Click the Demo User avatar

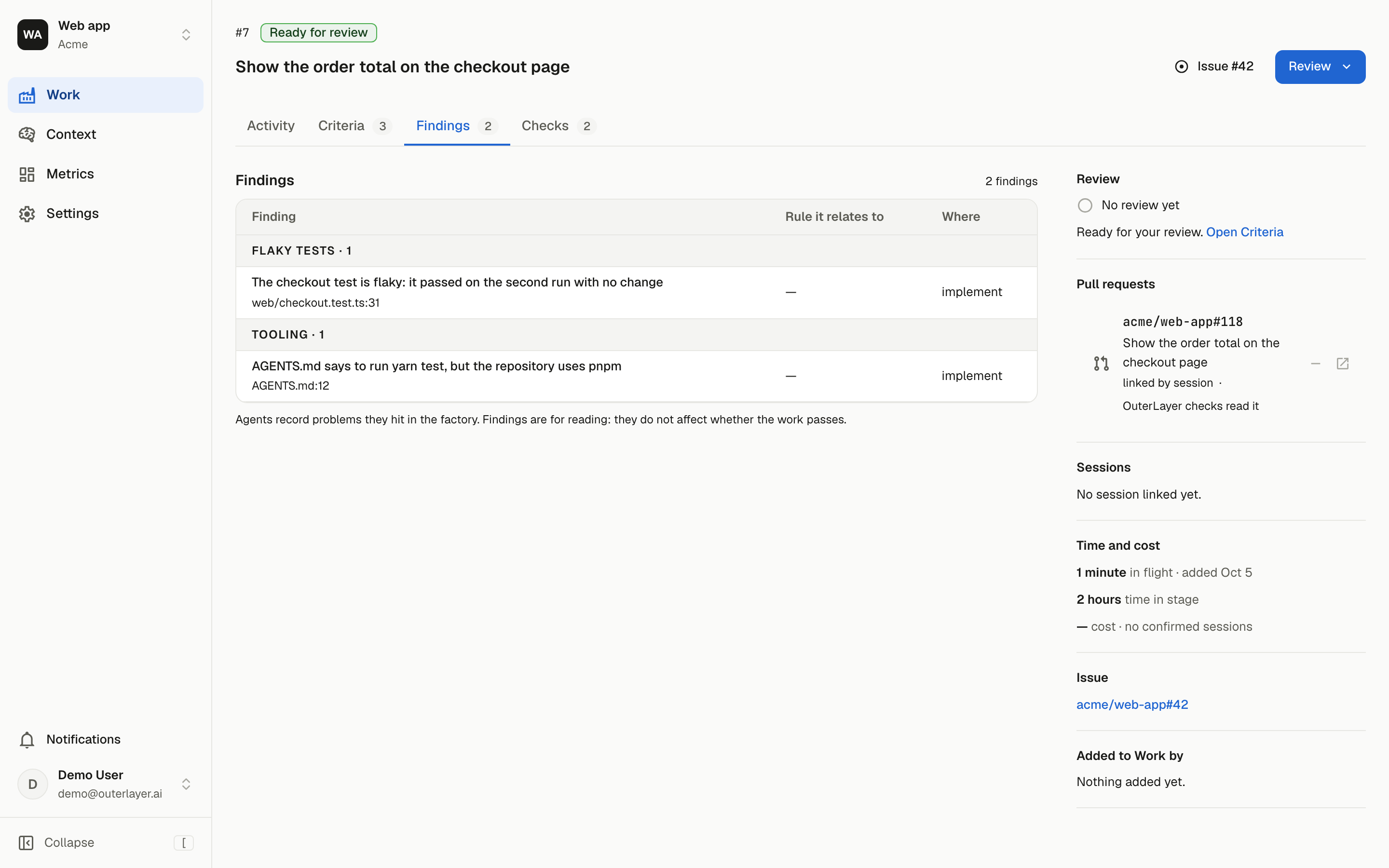click(x=33, y=784)
